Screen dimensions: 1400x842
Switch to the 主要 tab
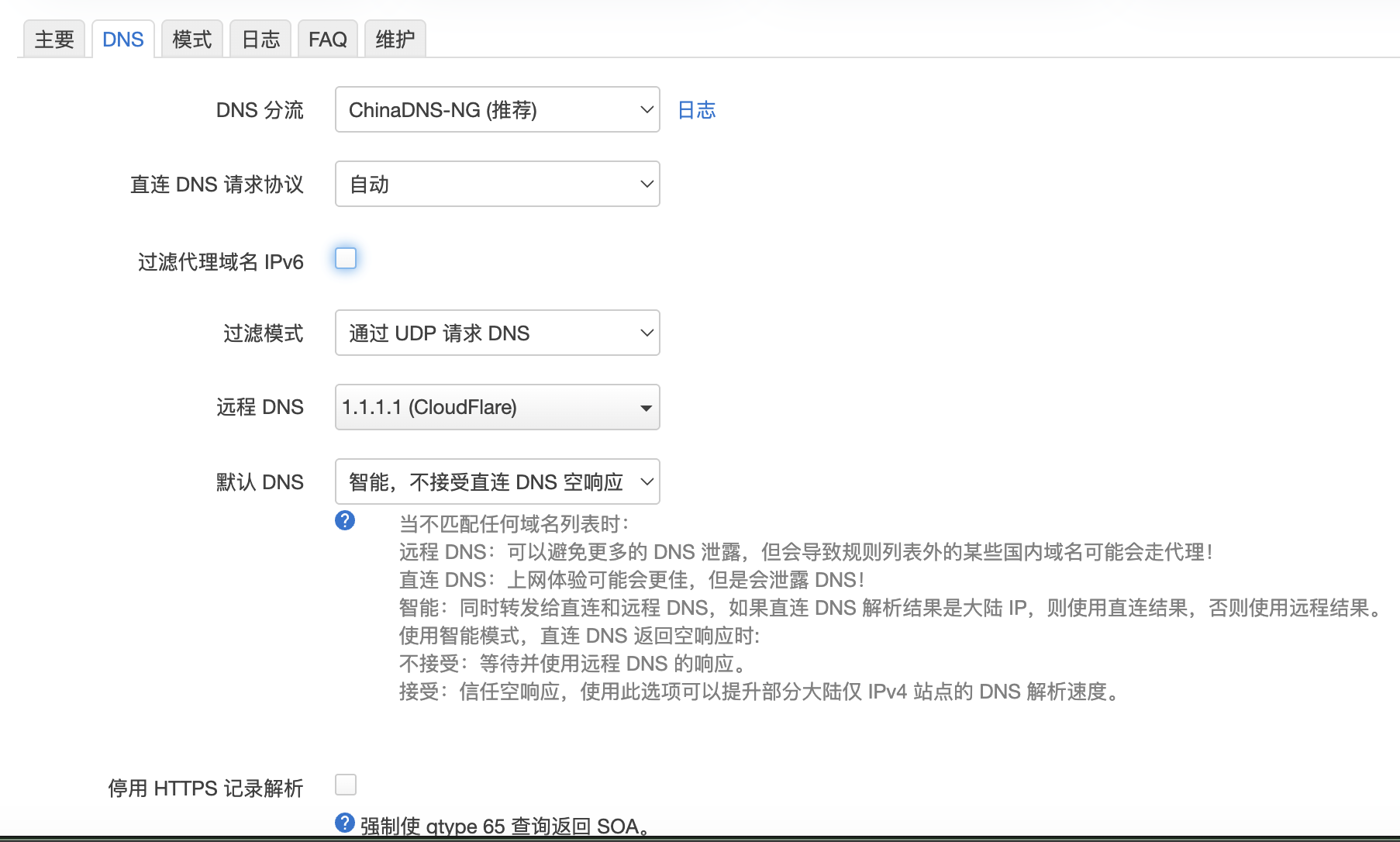54,39
